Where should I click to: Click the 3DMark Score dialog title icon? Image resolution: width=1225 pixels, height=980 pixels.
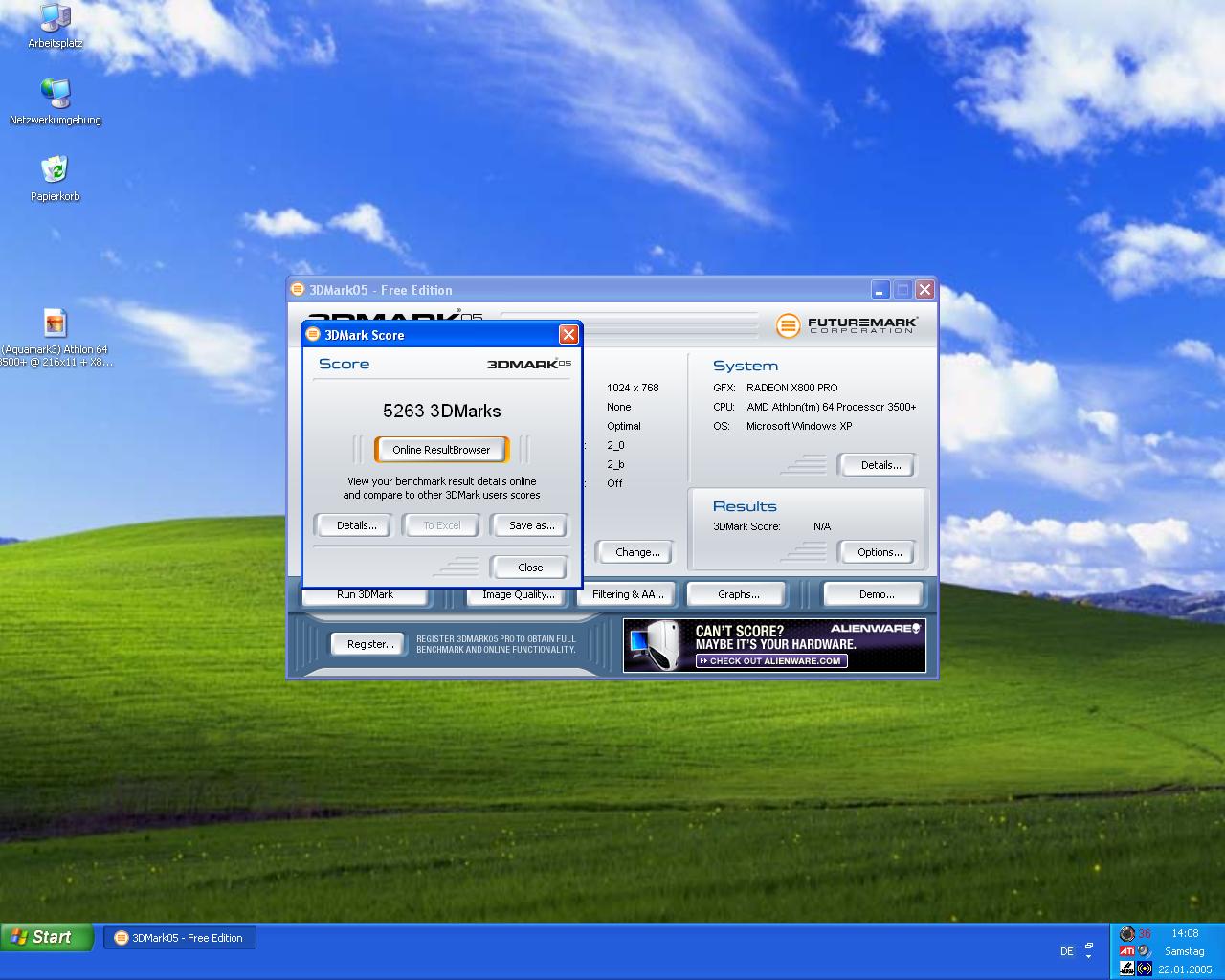[313, 335]
